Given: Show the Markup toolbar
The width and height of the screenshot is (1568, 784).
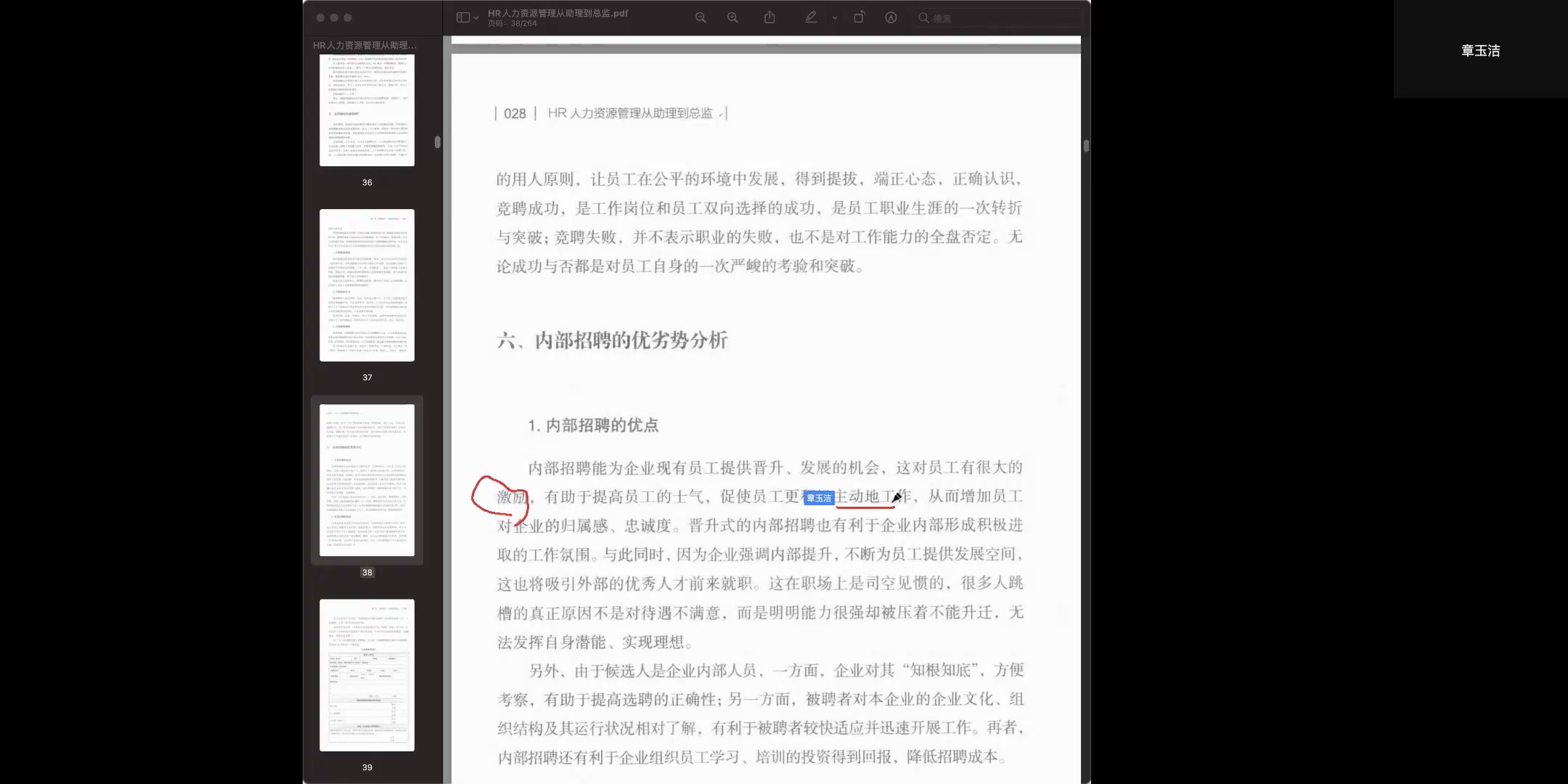Looking at the screenshot, I should 891,17.
